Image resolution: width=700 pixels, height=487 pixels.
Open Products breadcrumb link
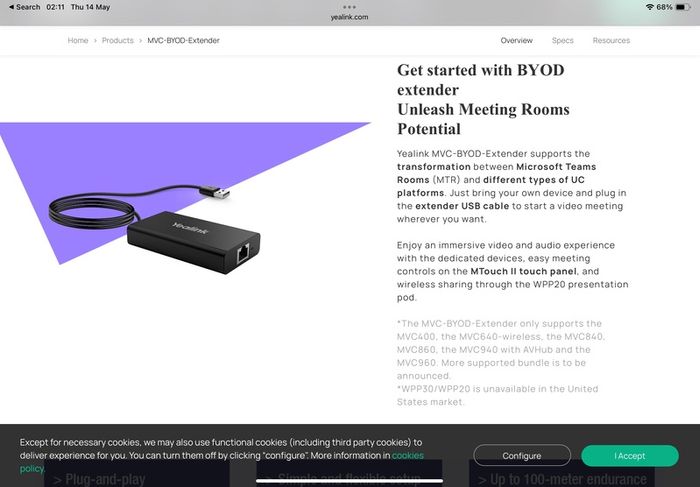click(x=117, y=40)
